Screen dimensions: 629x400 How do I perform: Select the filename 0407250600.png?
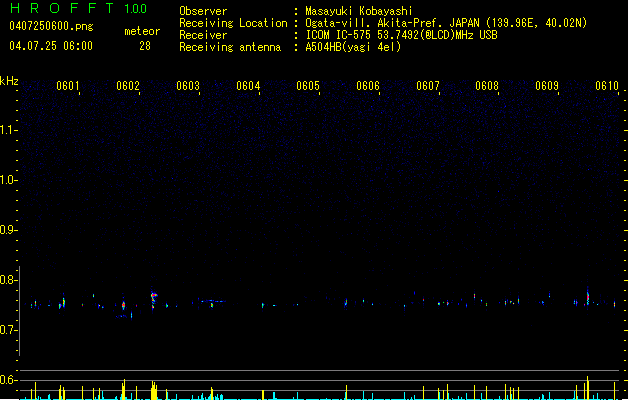point(51,26)
